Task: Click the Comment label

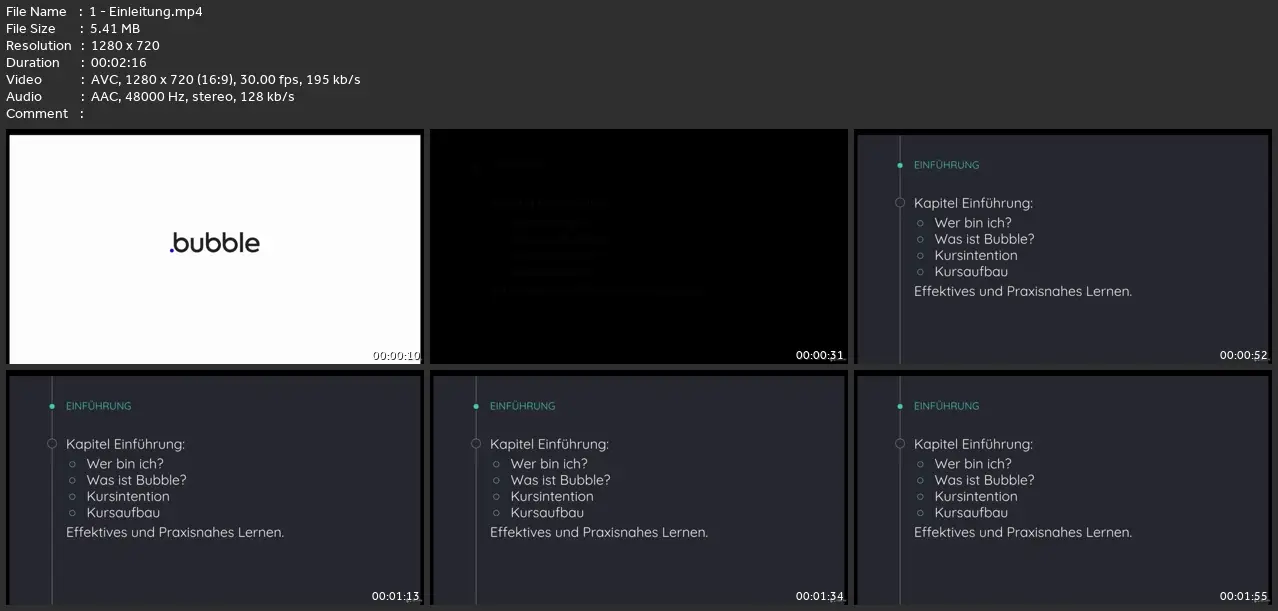Action: tap(37, 114)
